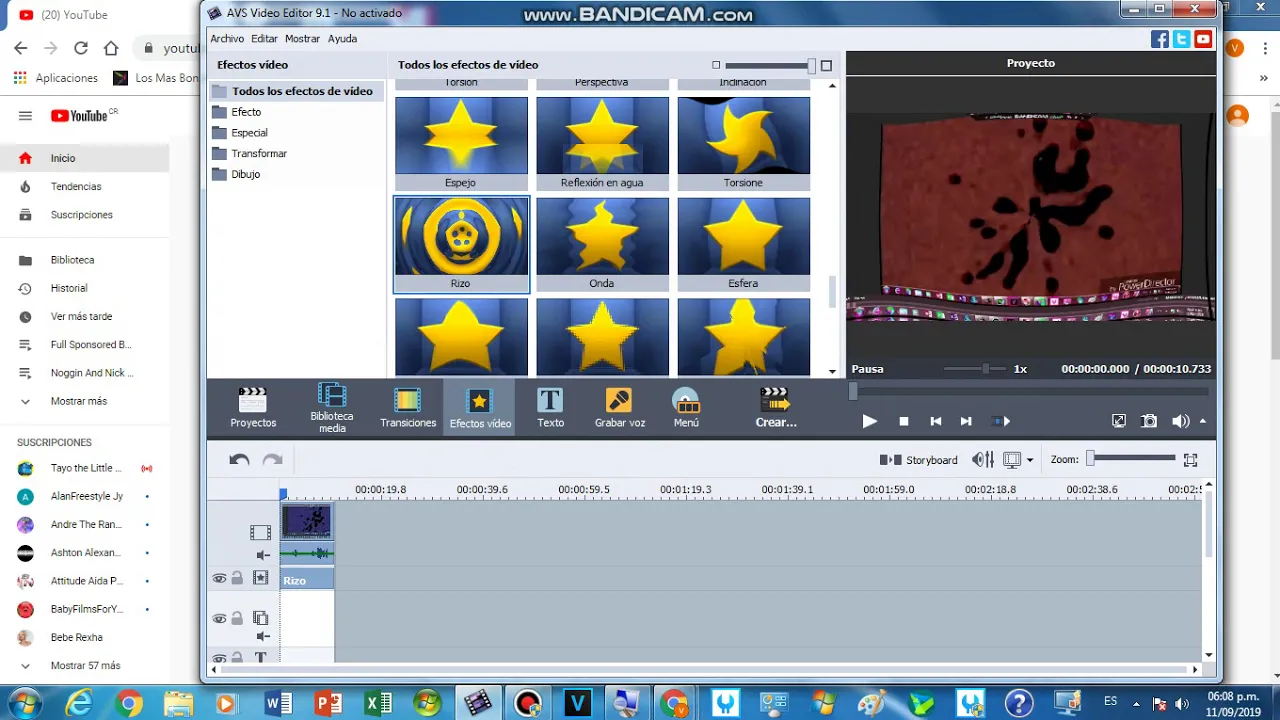Lock the overlay track
This screenshot has height=720, width=1280.
[237, 618]
